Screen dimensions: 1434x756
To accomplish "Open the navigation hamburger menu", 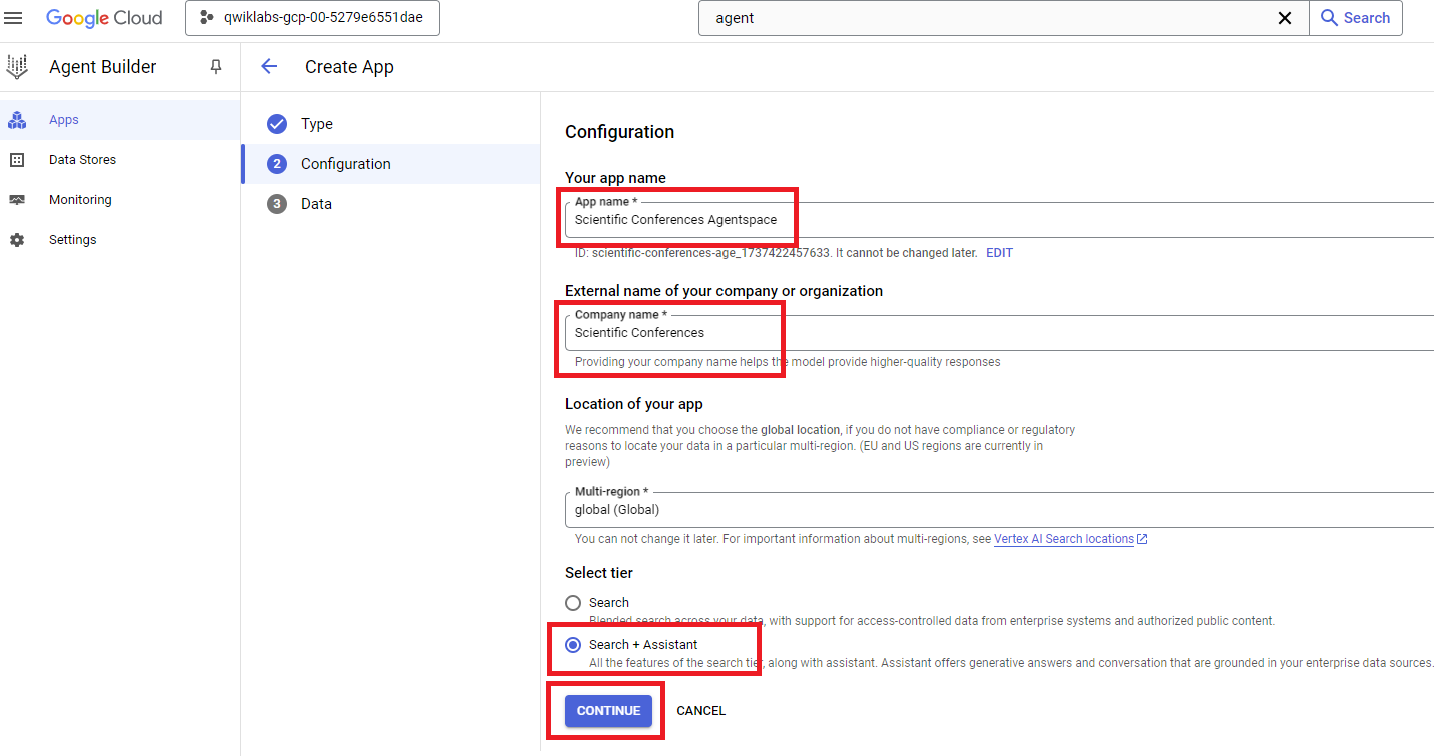I will (13, 17).
